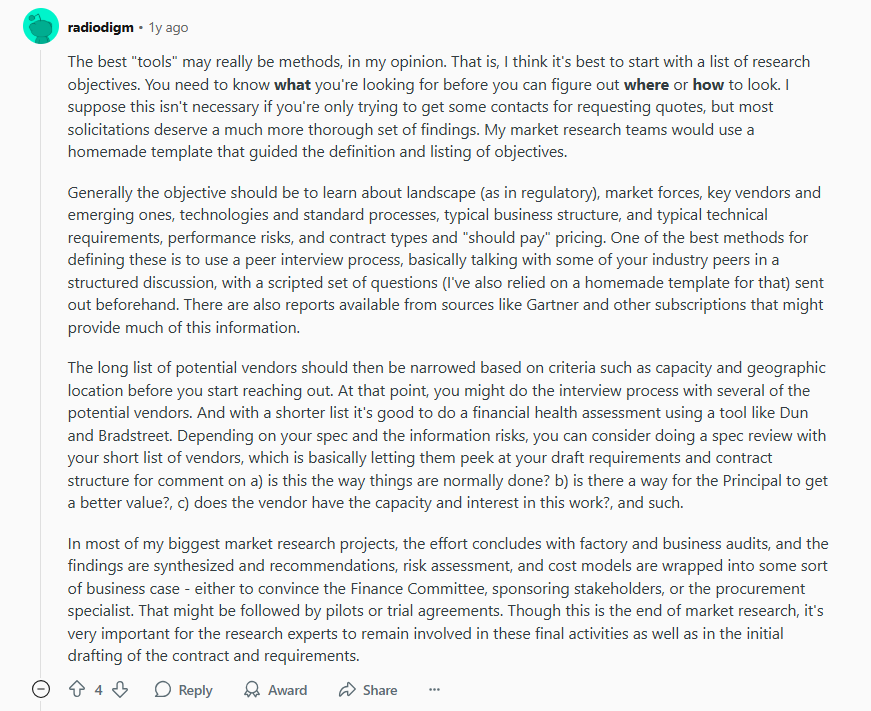This screenshot has height=711, width=871.
Task: Upvote the radiodigm comment
Action: tap(77, 689)
